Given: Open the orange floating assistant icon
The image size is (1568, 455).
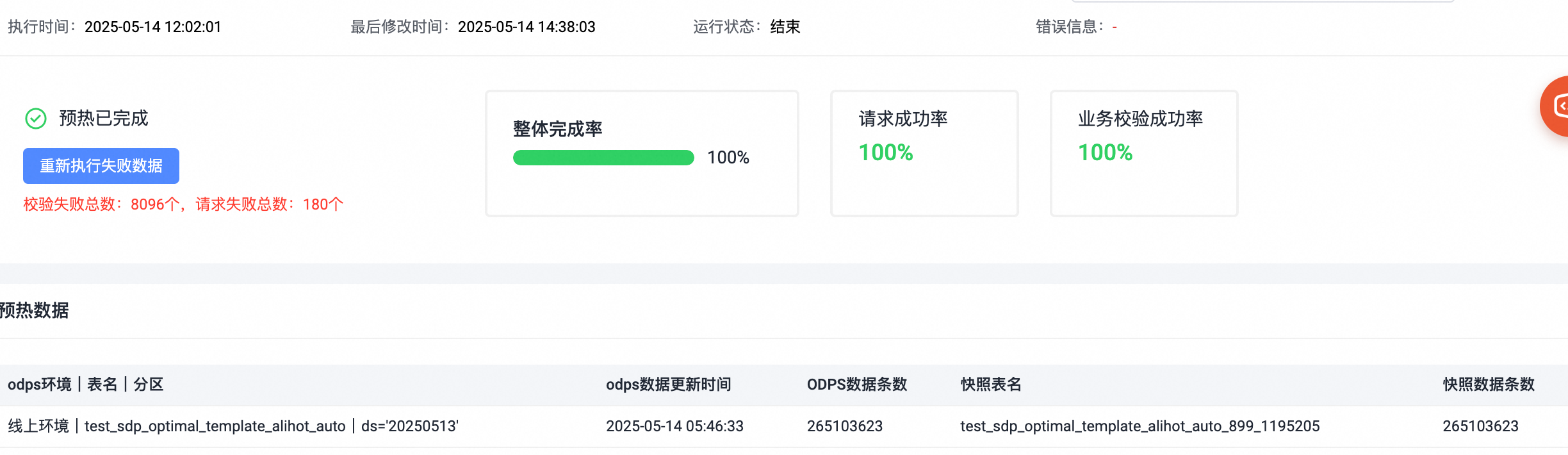Looking at the screenshot, I should [x=1556, y=106].
